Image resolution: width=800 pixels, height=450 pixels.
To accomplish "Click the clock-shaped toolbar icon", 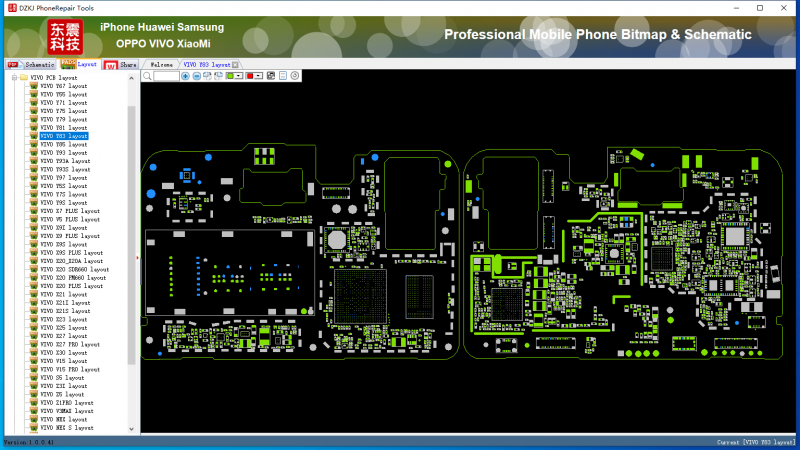I will 295,76.
